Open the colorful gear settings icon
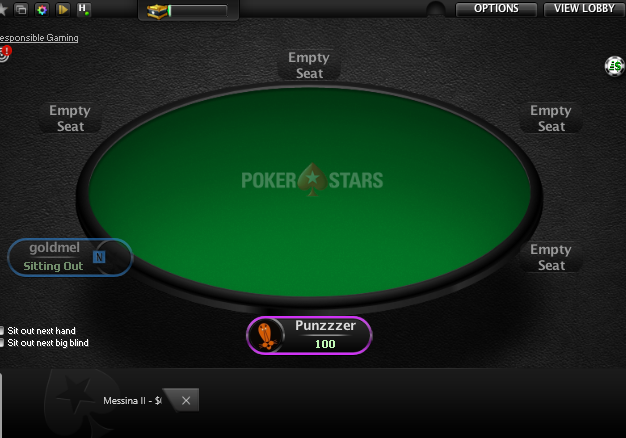The width and height of the screenshot is (626, 438). point(42,9)
